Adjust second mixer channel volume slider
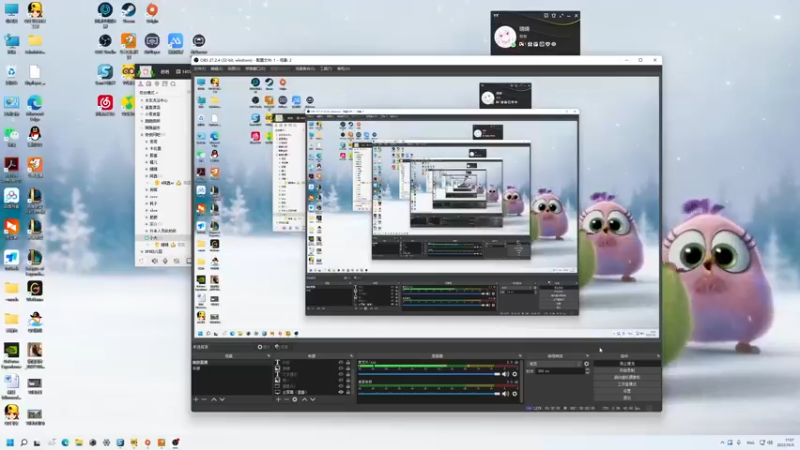Viewport: 800px width, 450px height. [x=429, y=393]
